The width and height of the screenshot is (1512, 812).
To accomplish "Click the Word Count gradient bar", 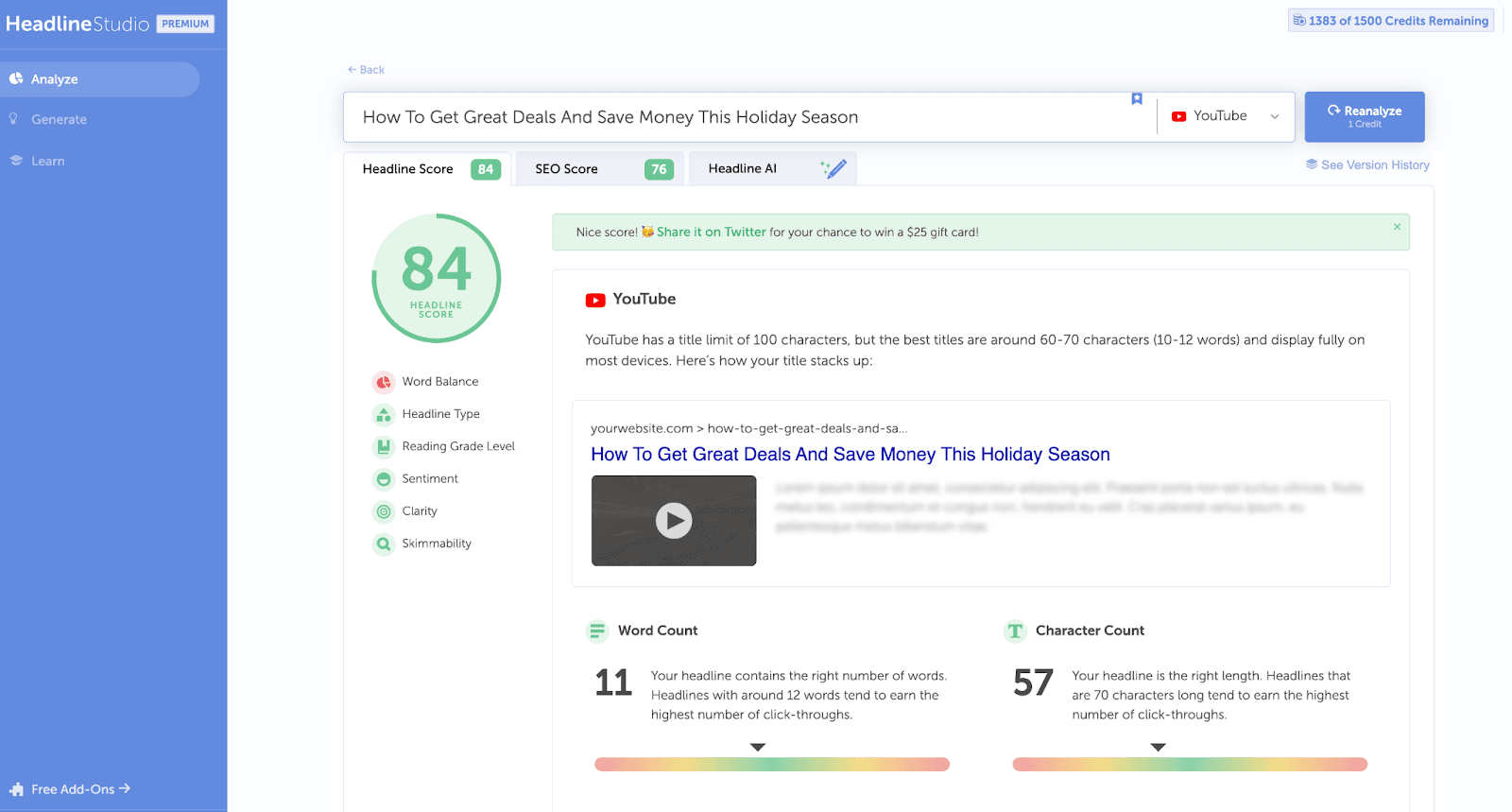I will 771,765.
